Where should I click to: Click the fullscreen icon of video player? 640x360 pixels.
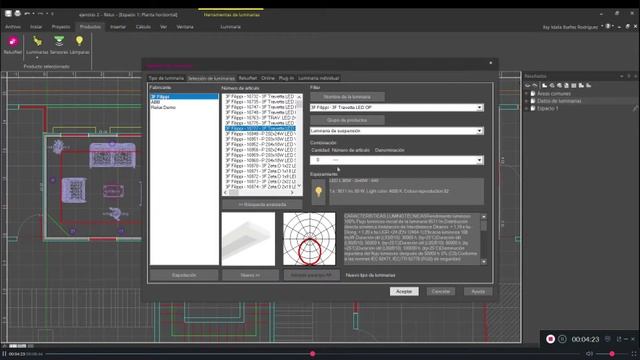coord(634,353)
